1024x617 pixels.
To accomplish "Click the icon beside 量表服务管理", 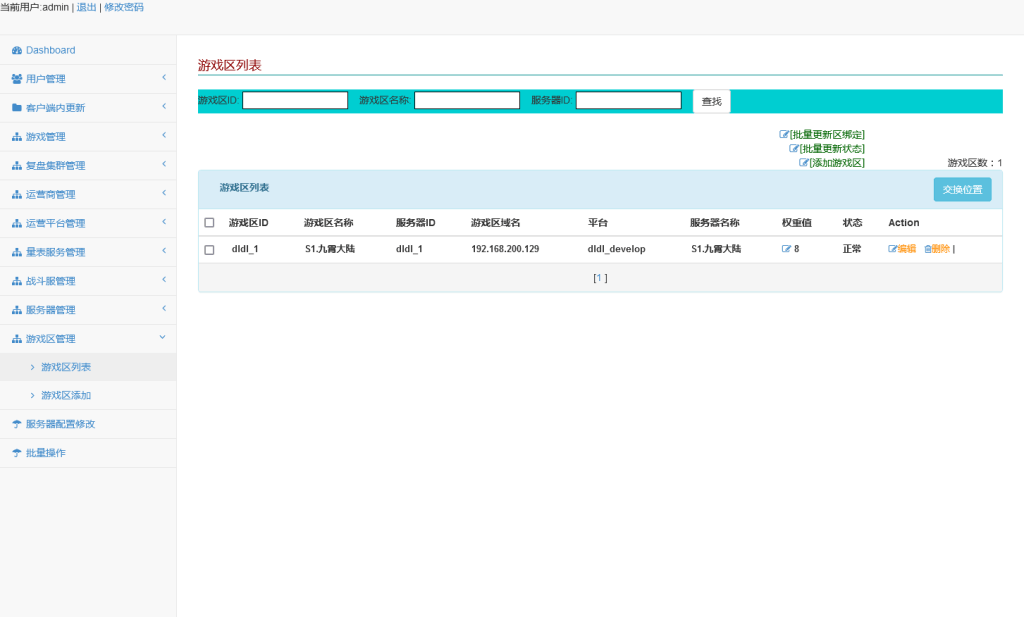I will pyautogui.click(x=16, y=252).
